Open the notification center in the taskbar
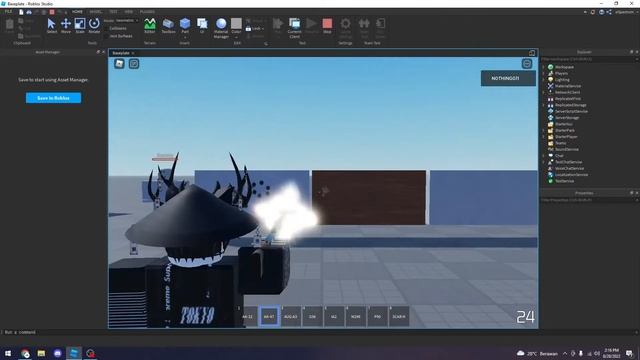Screen dimensions: 640x360 629,353
